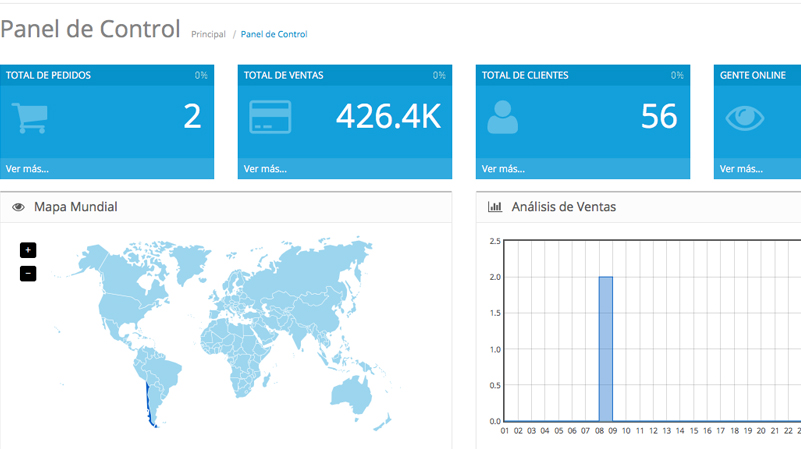Open Ver más under Total de Pedidos

coord(27,169)
